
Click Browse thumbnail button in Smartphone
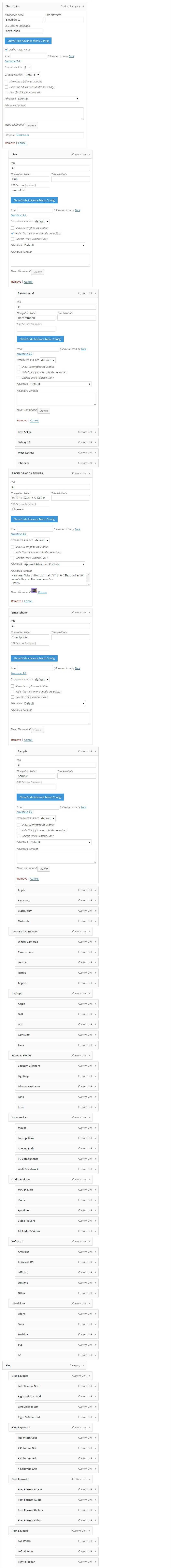pyautogui.click(x=38, y=730)
